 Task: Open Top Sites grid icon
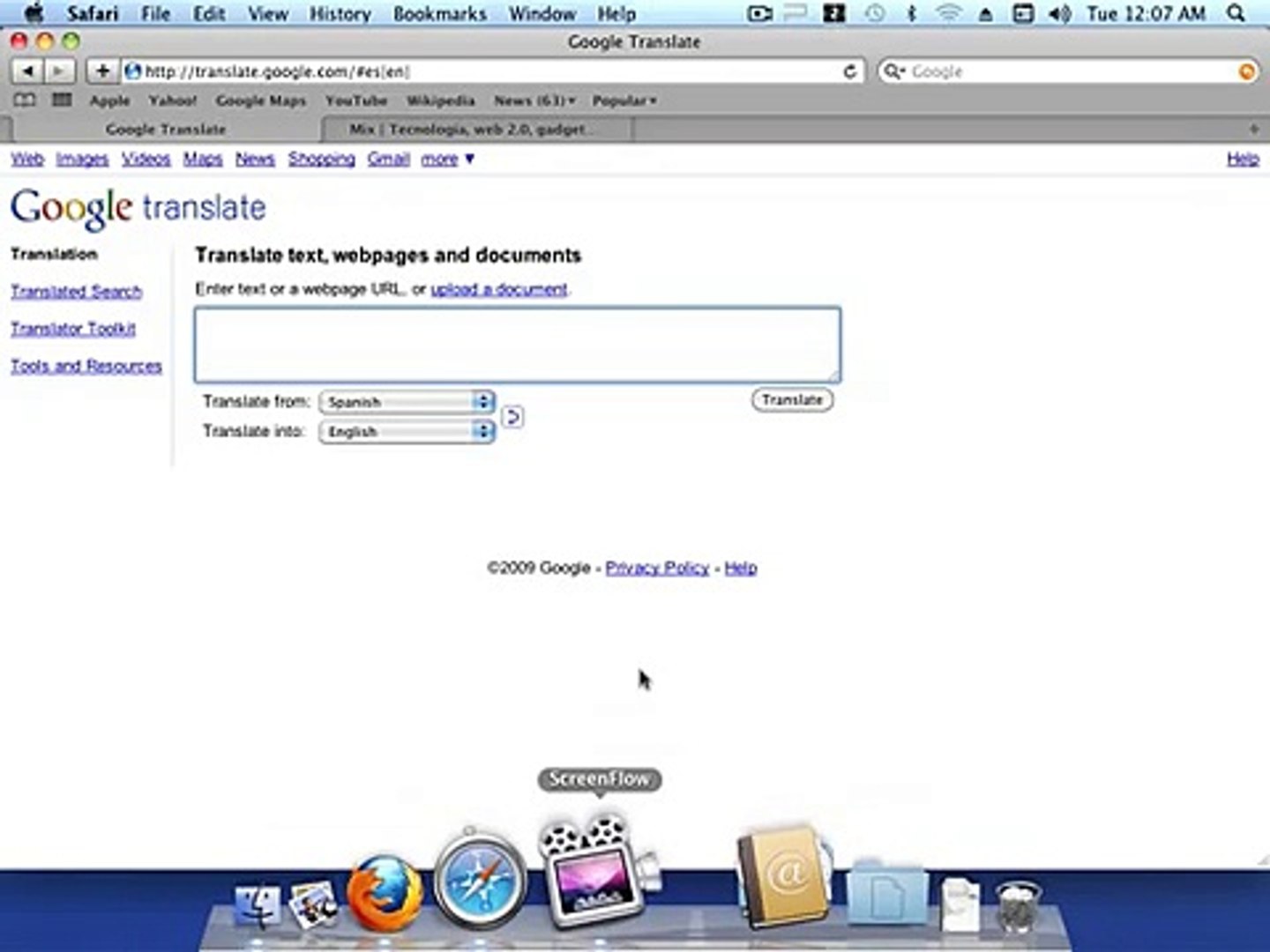pyautogui.click(x=62, y=100)
